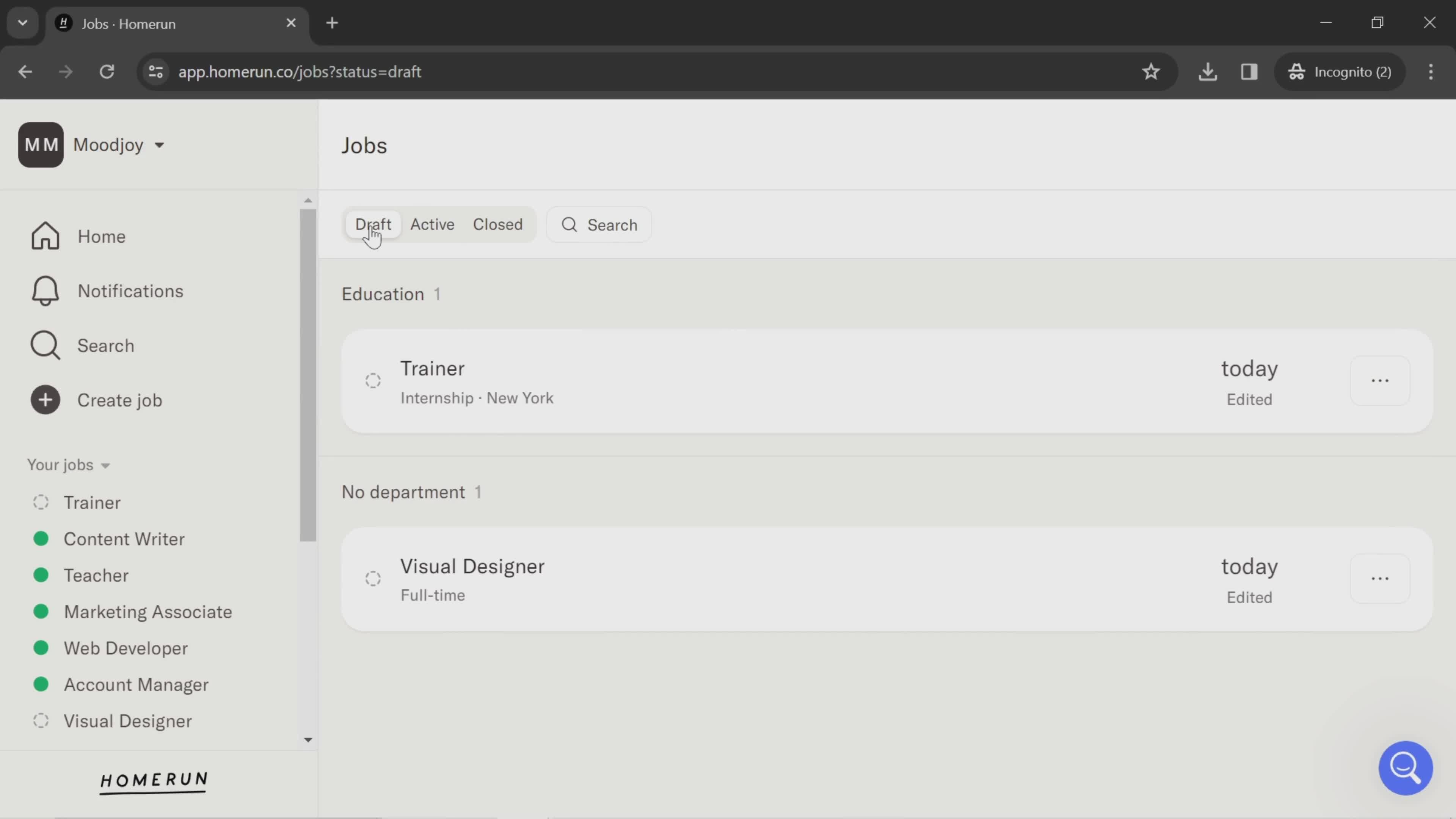The height and width of the screenshot is (819, 1456).
Task: Switch to the Closed jobs tab
Action: point(498,224)
